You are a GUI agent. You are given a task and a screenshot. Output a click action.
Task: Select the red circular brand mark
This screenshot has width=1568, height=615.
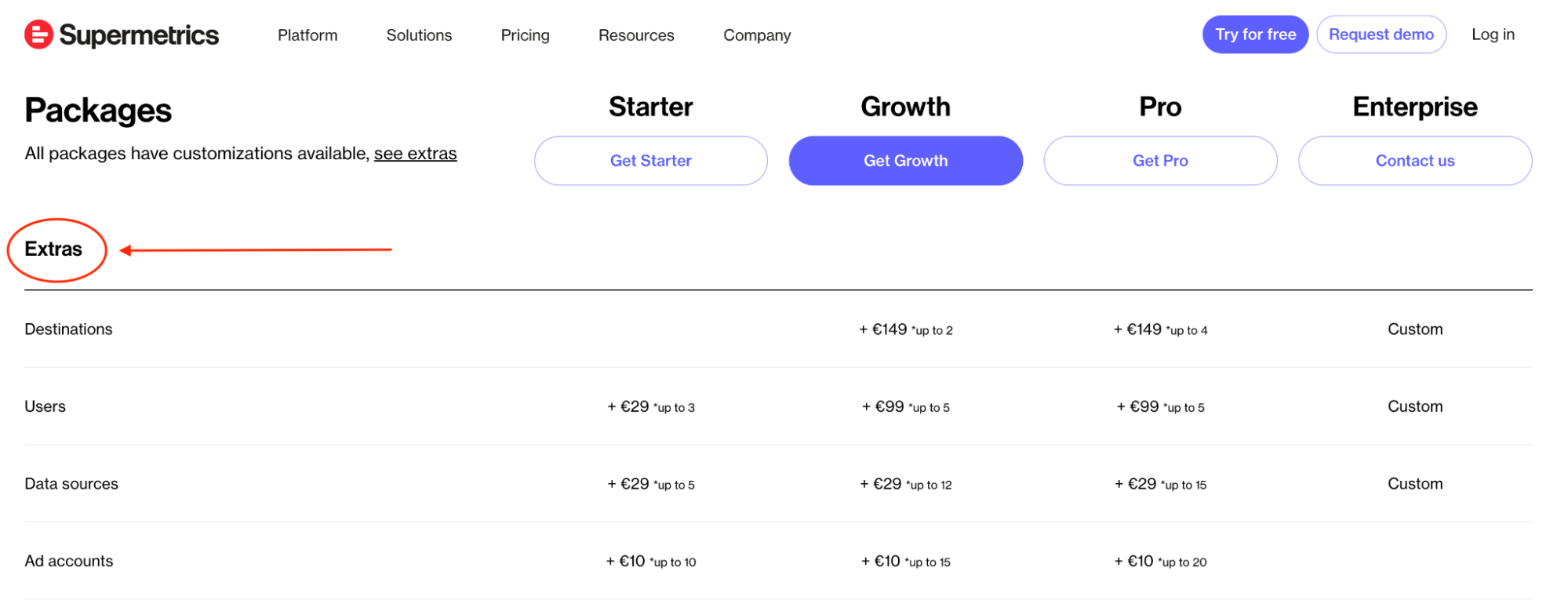(38, 34)
